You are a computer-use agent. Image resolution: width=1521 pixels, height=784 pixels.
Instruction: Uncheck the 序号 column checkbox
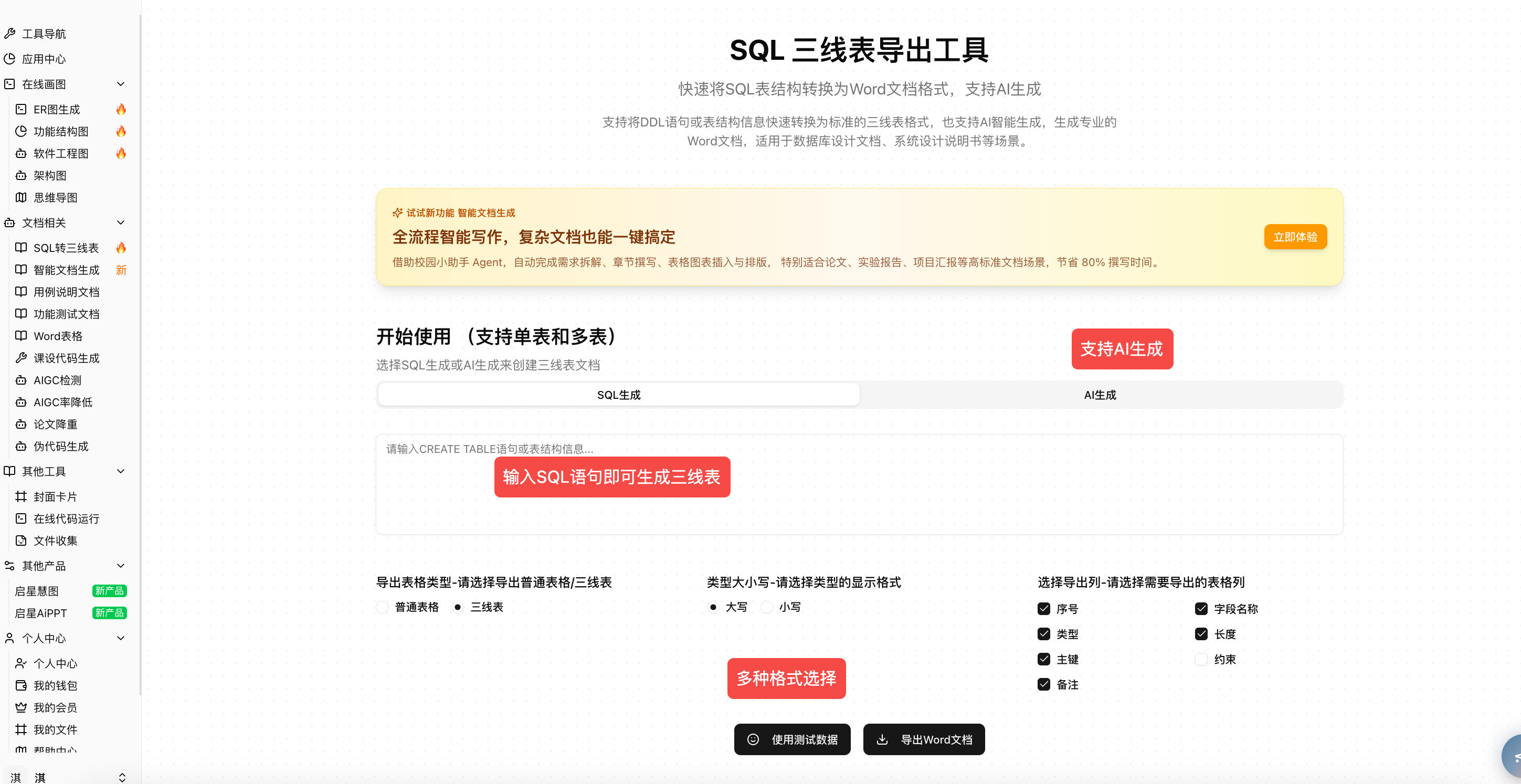coord(1043,609)
